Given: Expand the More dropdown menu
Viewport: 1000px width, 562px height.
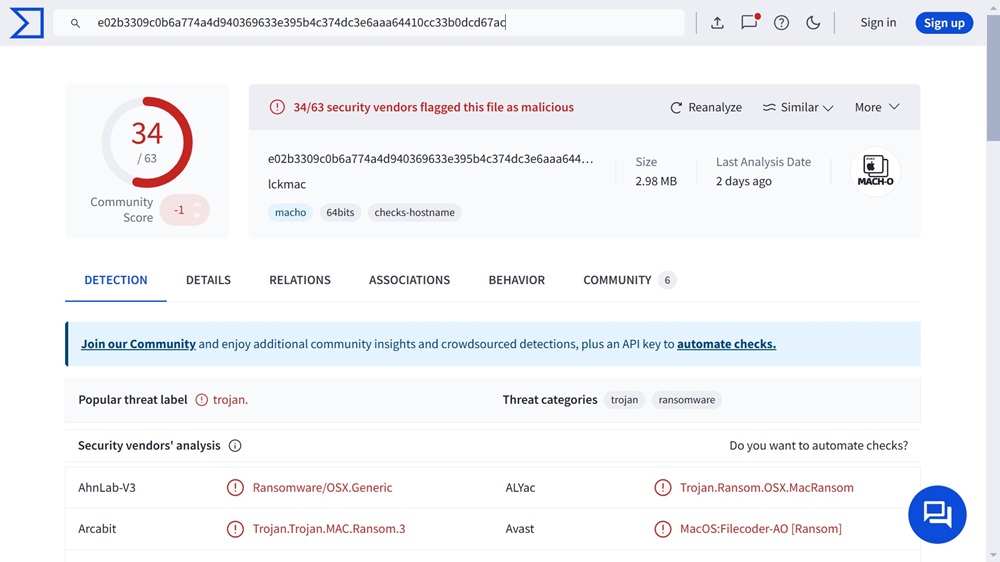Looking at the screenshot, I should [x=877, y=107].
